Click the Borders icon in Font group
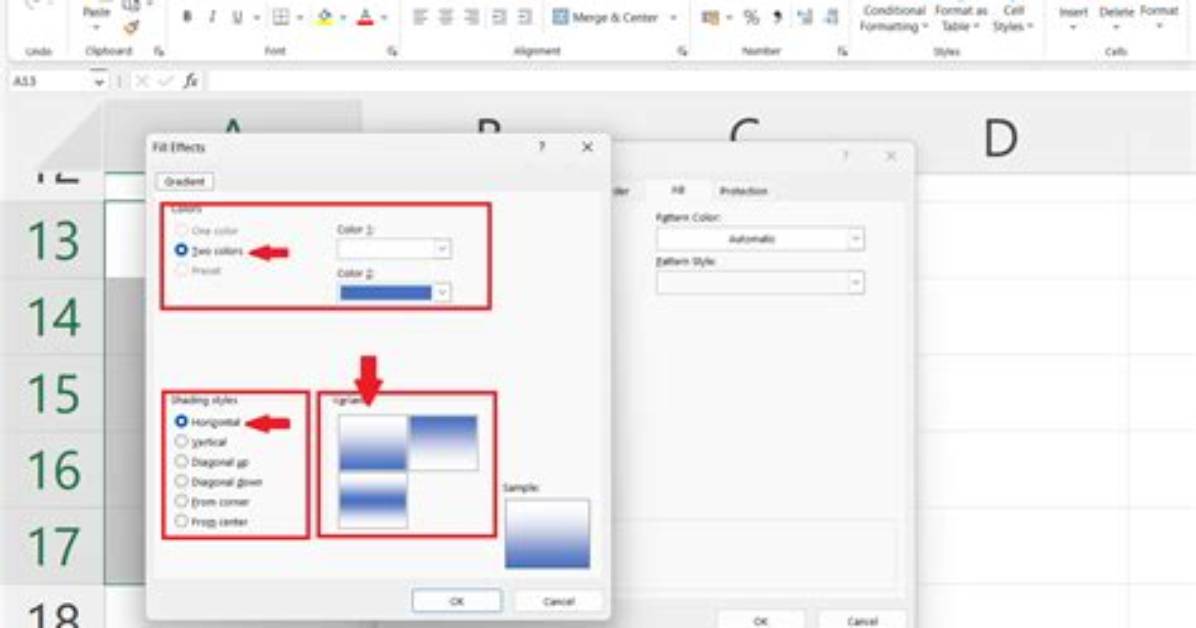1196x628 pixels. 281,17
